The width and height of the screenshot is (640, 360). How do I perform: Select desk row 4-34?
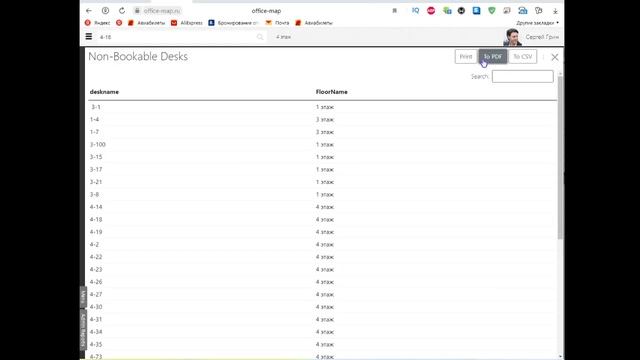click(322, 332)
